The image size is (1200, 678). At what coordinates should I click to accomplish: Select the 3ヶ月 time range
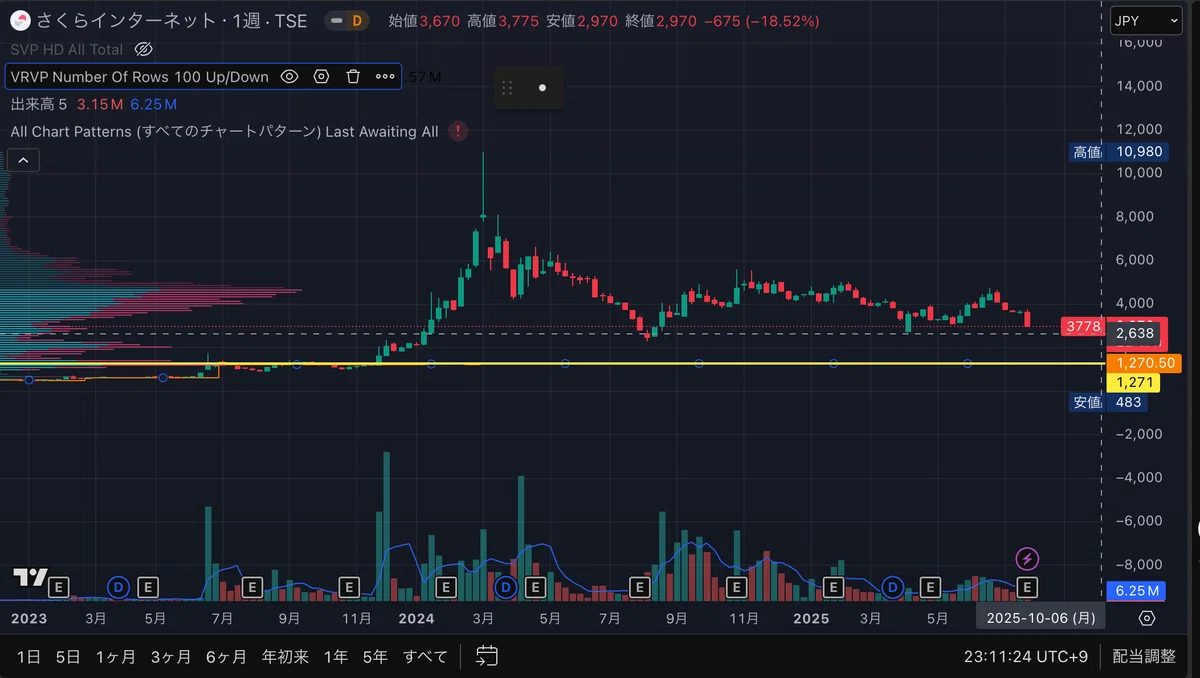pos(170,657)
